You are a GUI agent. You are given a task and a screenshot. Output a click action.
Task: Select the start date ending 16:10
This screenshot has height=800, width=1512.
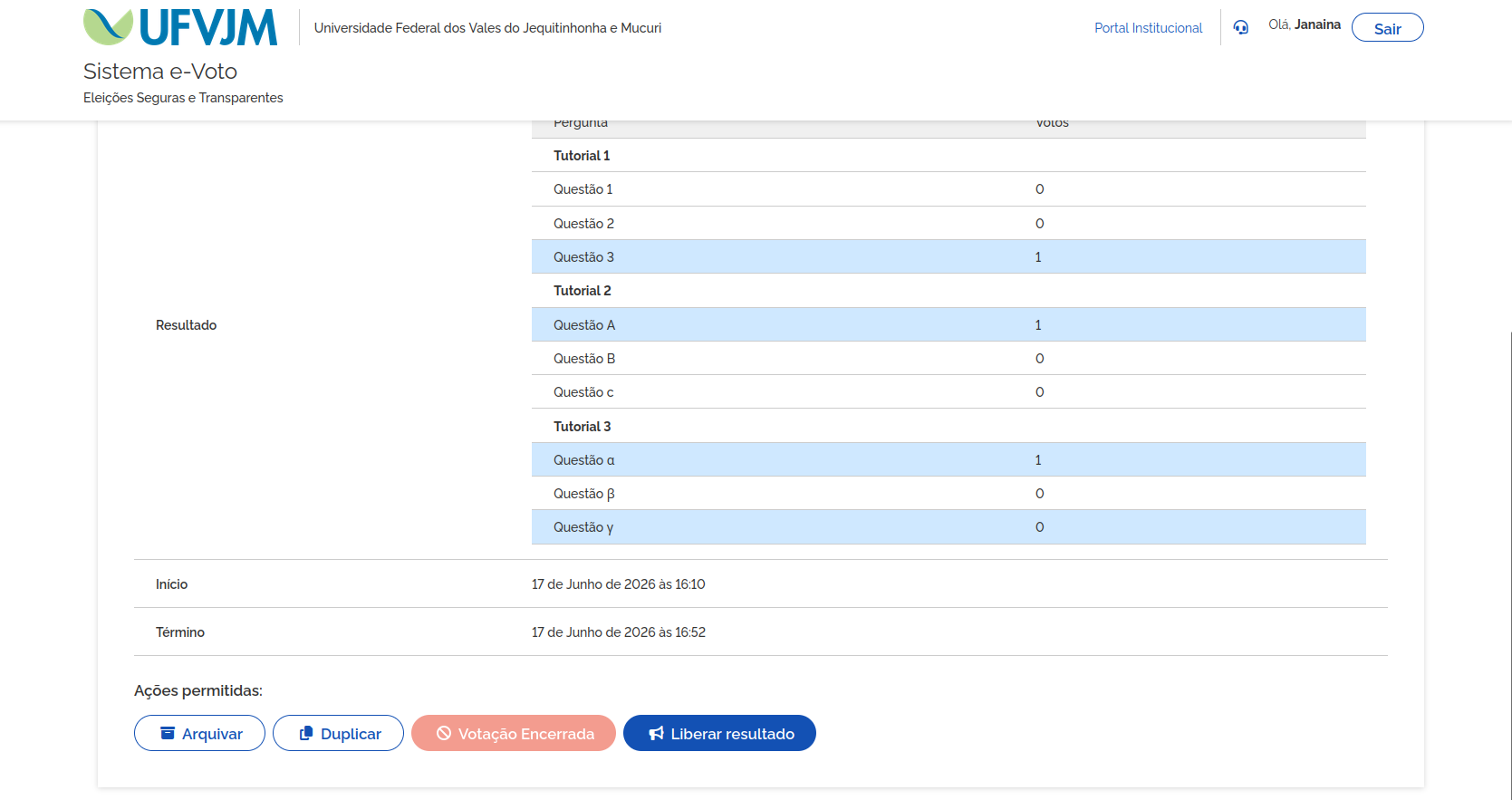coord(618,584)
